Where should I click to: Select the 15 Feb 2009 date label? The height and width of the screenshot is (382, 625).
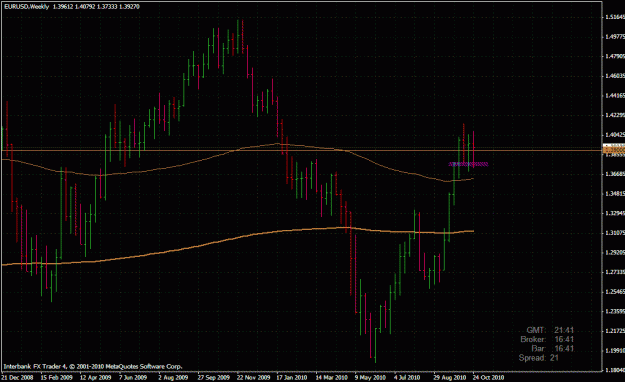[57, 377]
